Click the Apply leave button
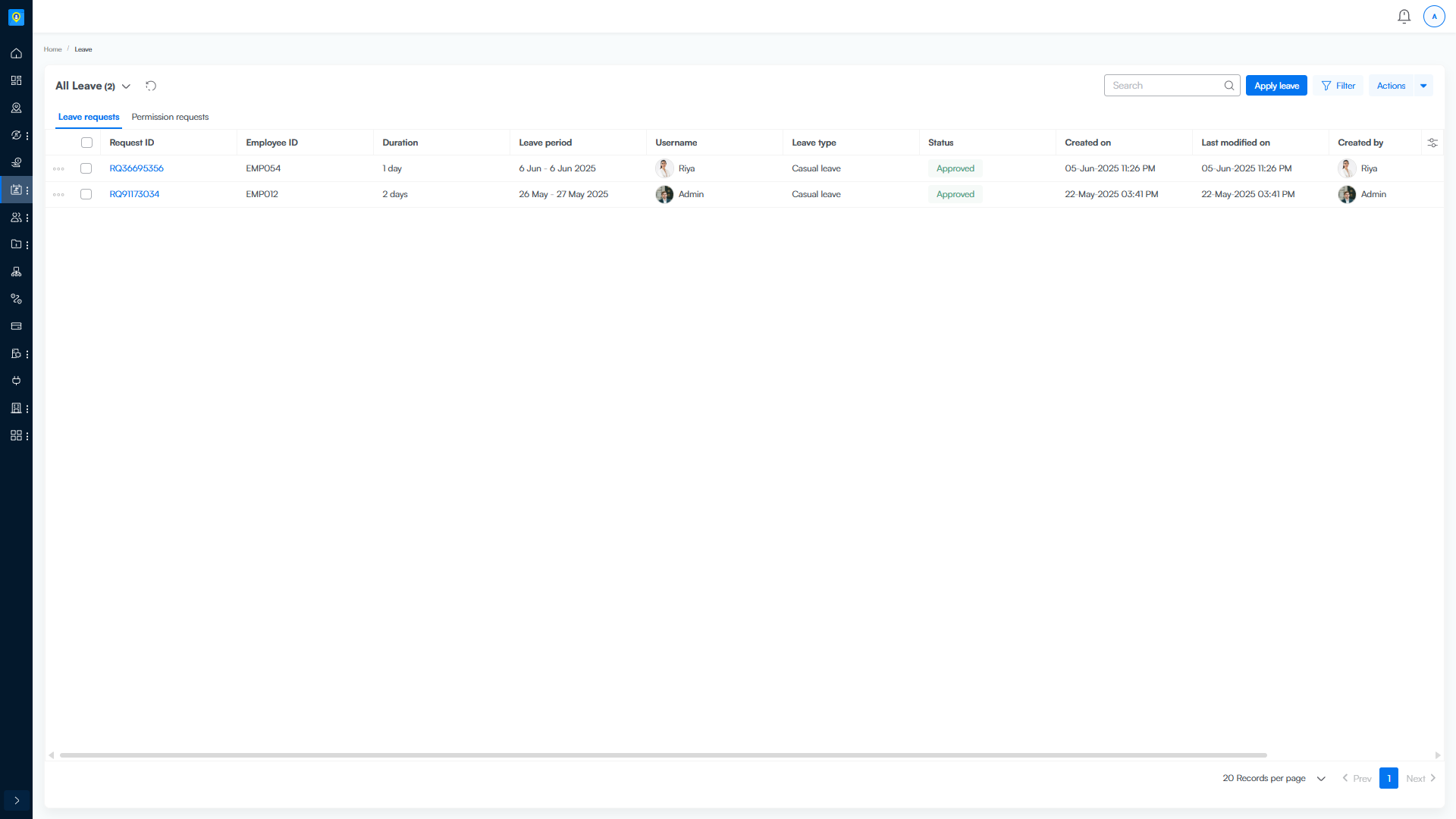This screenshot has height=819, width=1456. pos(1276,86)
